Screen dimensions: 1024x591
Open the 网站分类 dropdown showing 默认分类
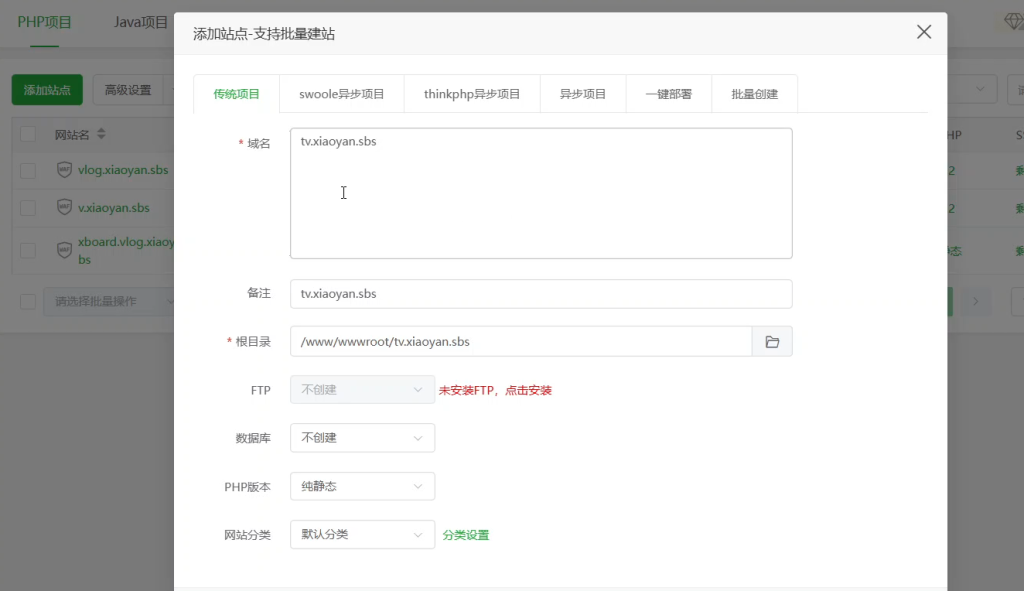tap(362, 535)
